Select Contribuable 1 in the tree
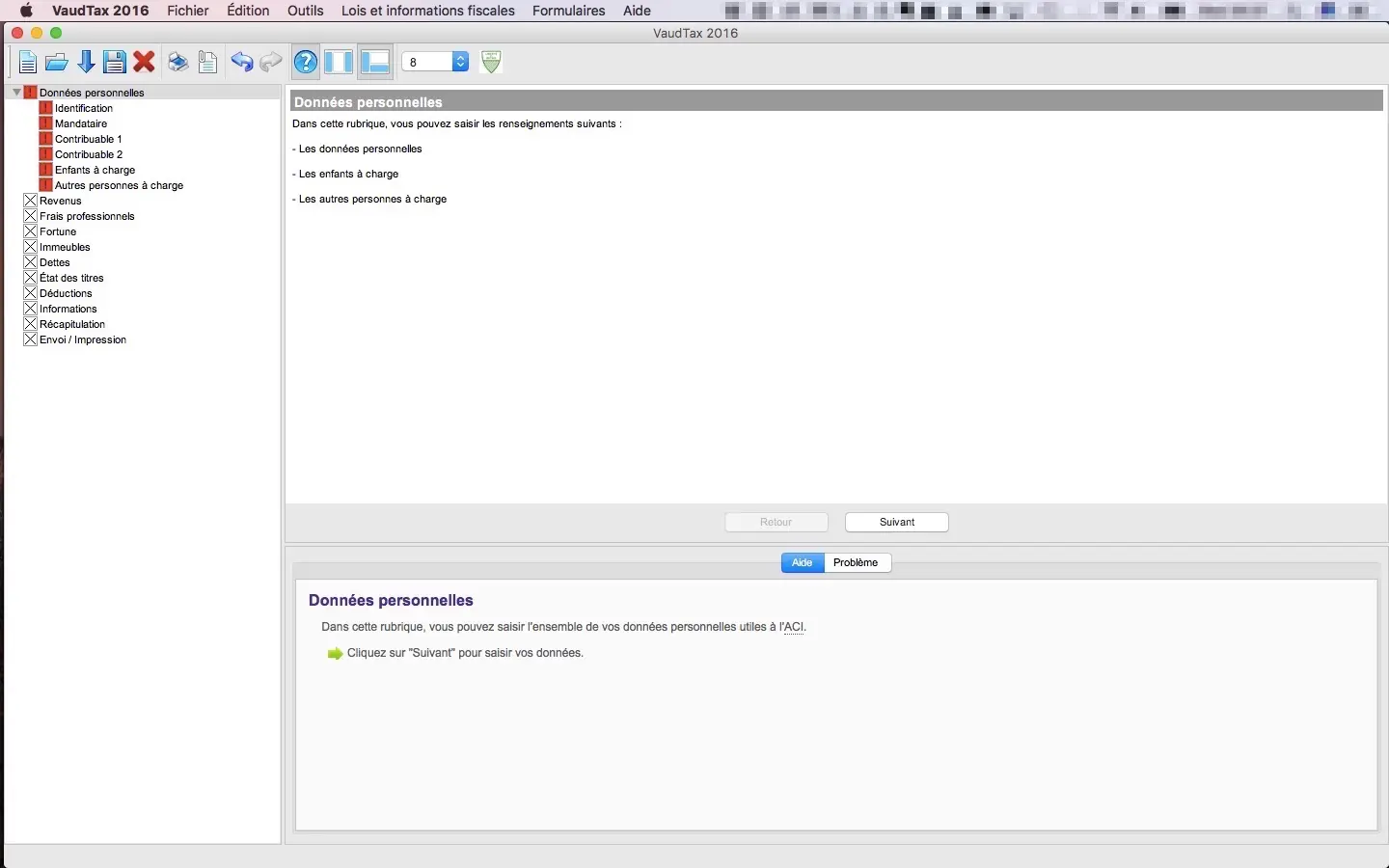Screen dimensions: 1389x868 click(x=89, y=139)
